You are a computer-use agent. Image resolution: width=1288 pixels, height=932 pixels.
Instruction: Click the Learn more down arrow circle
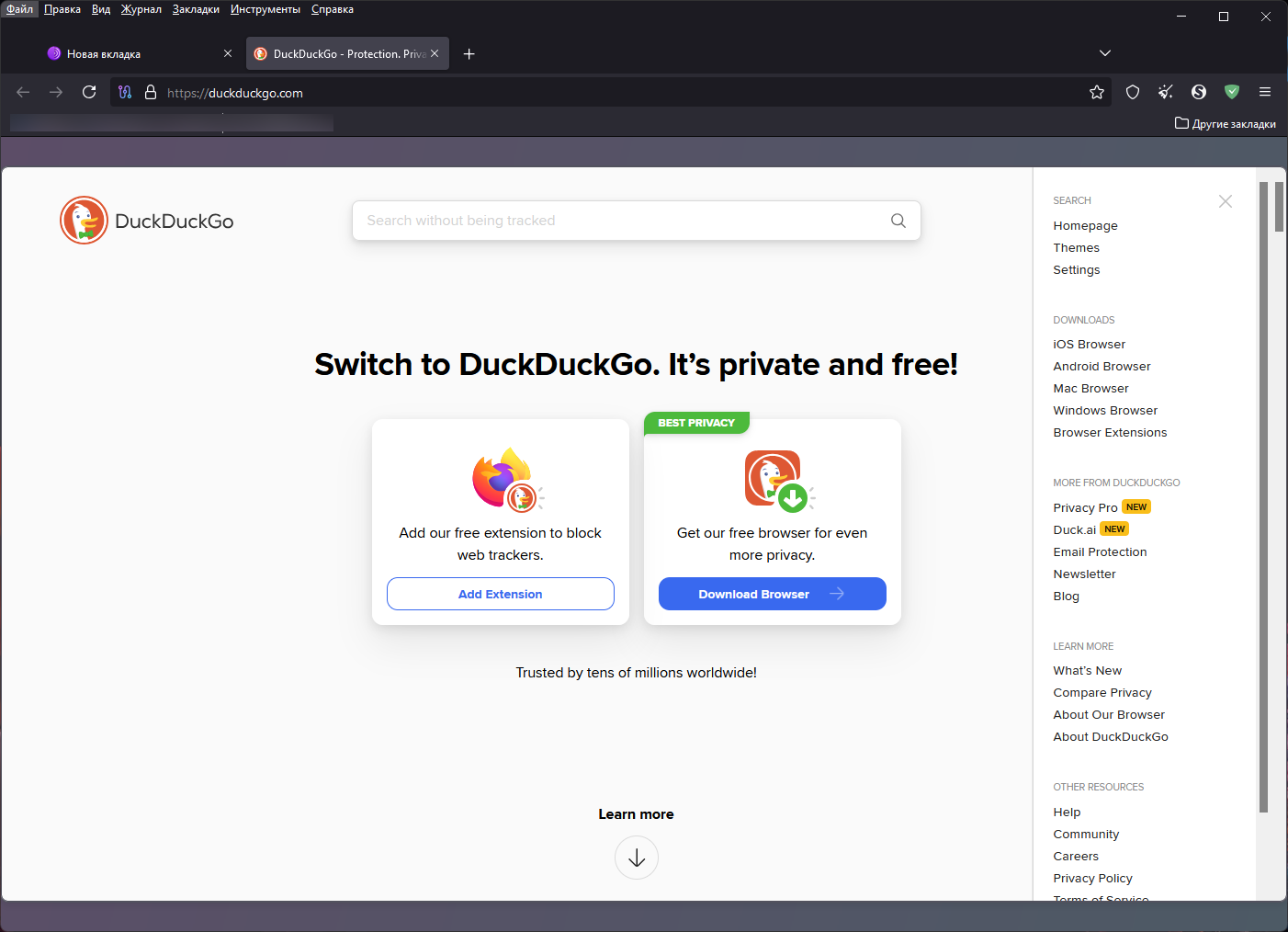tap(637, 858)
